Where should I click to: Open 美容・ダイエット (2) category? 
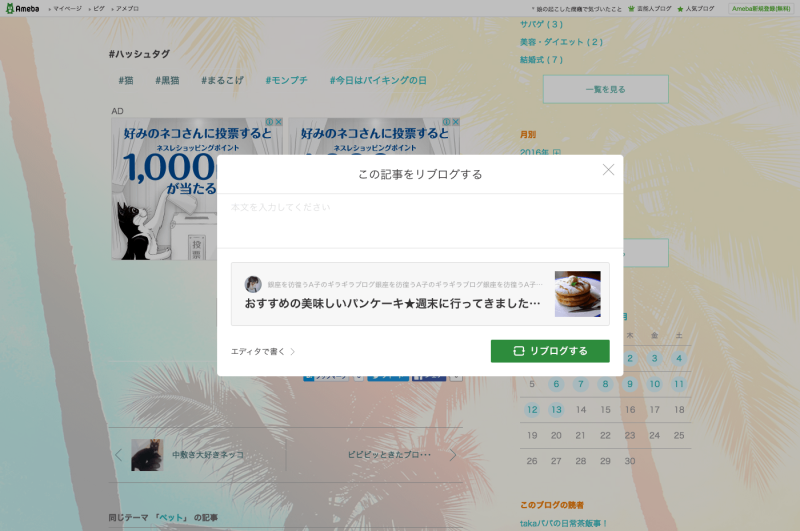pos(561,42)
